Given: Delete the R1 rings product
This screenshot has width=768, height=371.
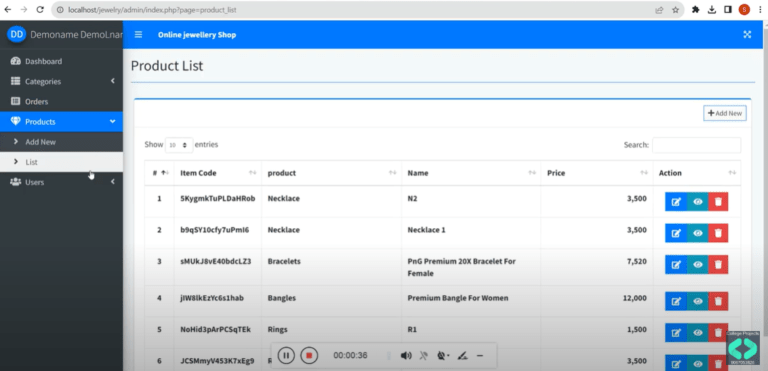Looking at the screenshot, I should tap(718, 333).
